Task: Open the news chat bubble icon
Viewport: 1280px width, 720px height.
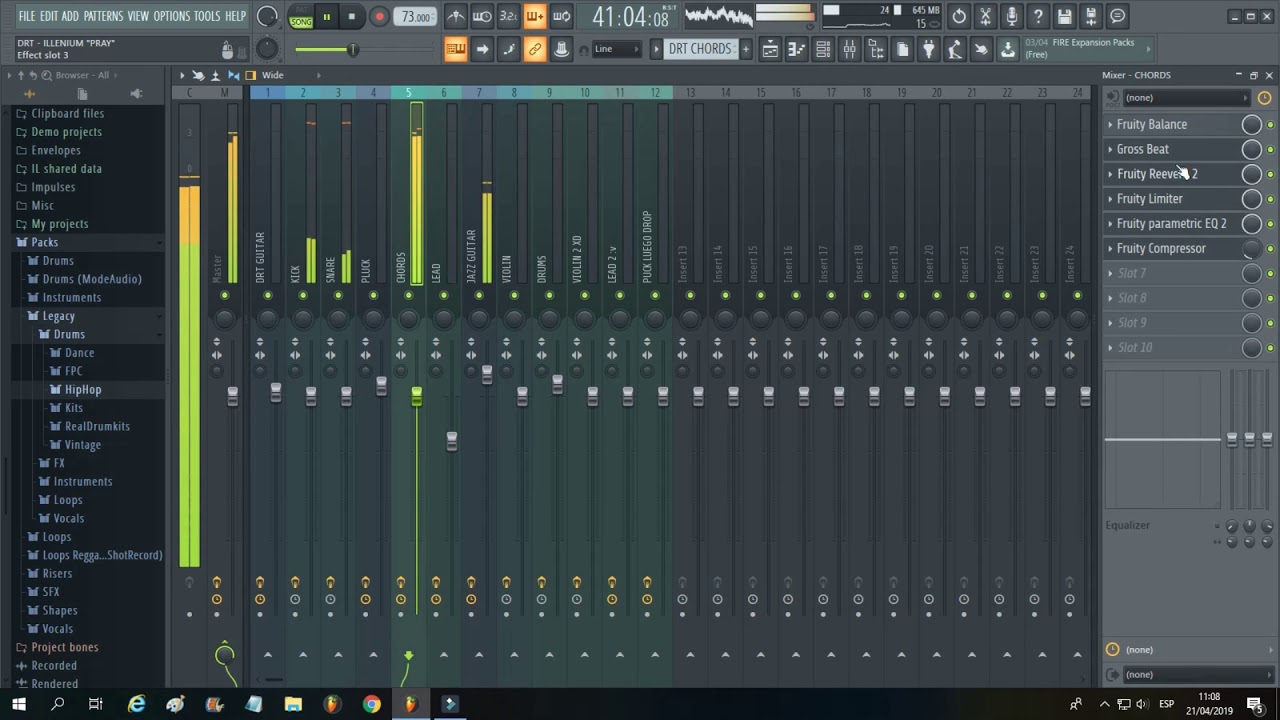Action: coord(1117,16)
